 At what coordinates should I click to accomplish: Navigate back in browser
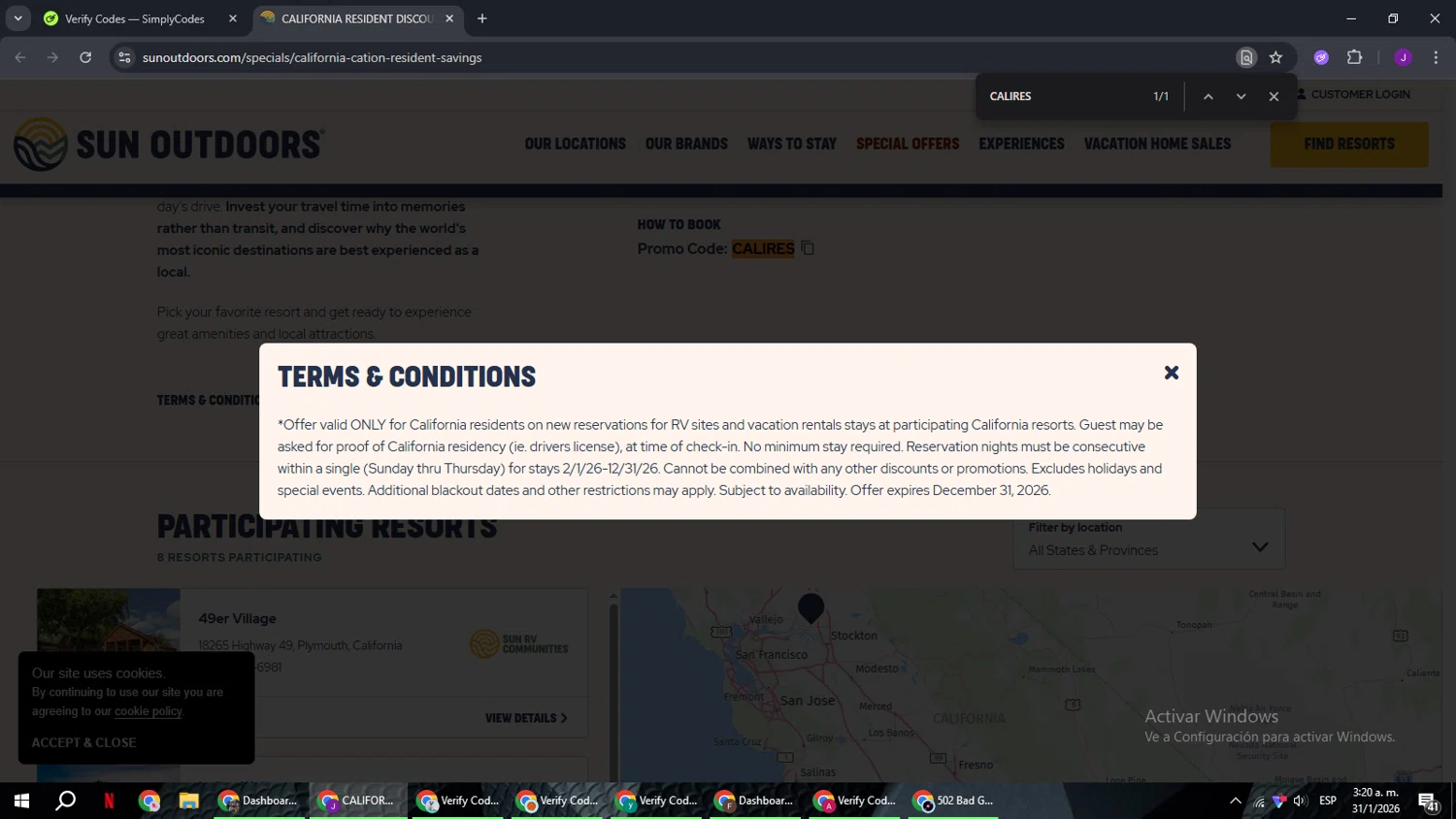tap(20, 57)
